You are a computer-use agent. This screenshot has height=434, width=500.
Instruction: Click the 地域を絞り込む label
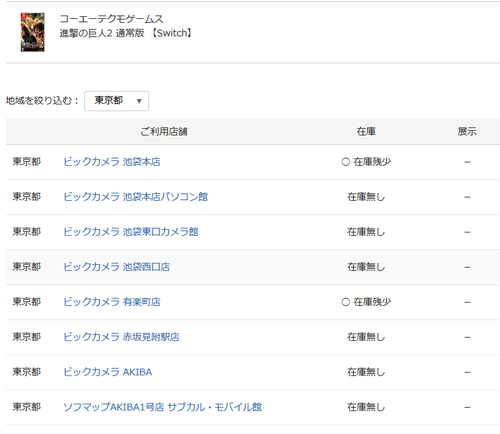(x=42, y=101)
